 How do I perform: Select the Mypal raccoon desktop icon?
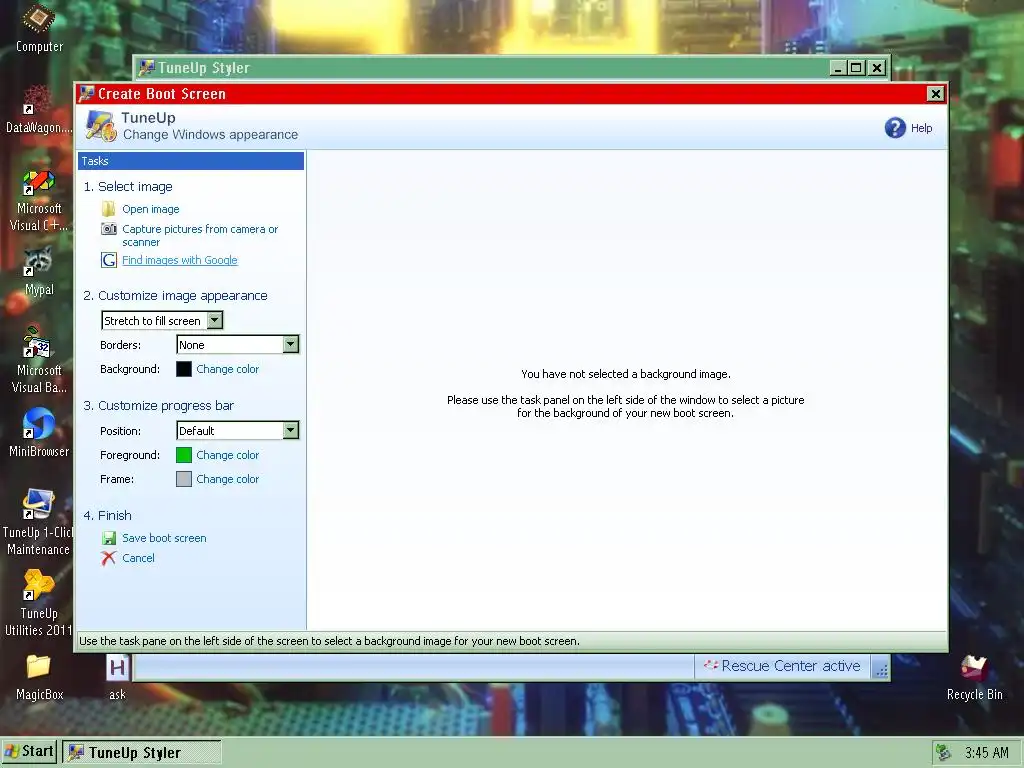click(x=38, y=262)
